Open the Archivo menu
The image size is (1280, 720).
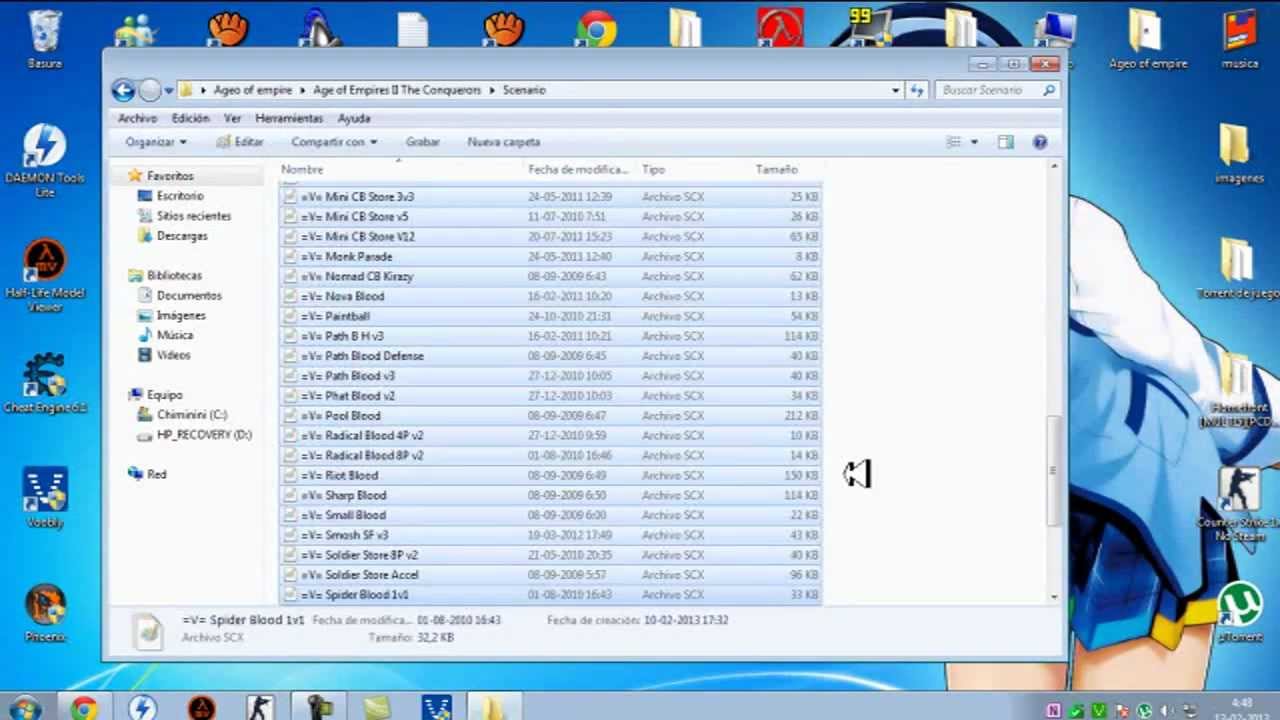(137, 118)
